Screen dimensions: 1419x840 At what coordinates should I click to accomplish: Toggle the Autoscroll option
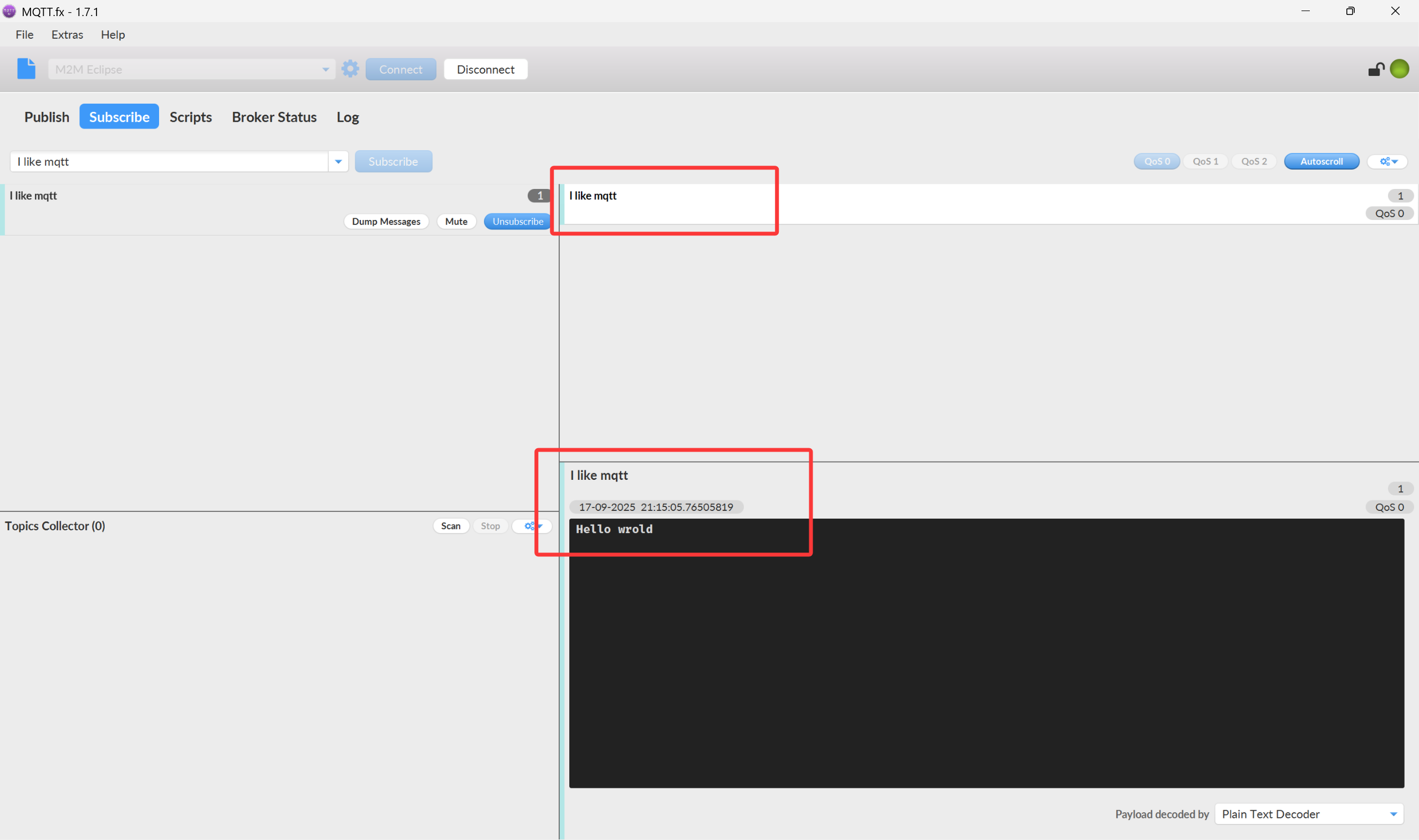1321,161
